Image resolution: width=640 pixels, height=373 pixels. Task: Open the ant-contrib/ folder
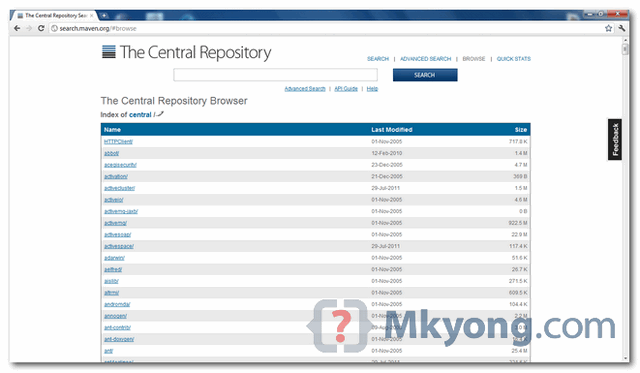tap(118, 328)
